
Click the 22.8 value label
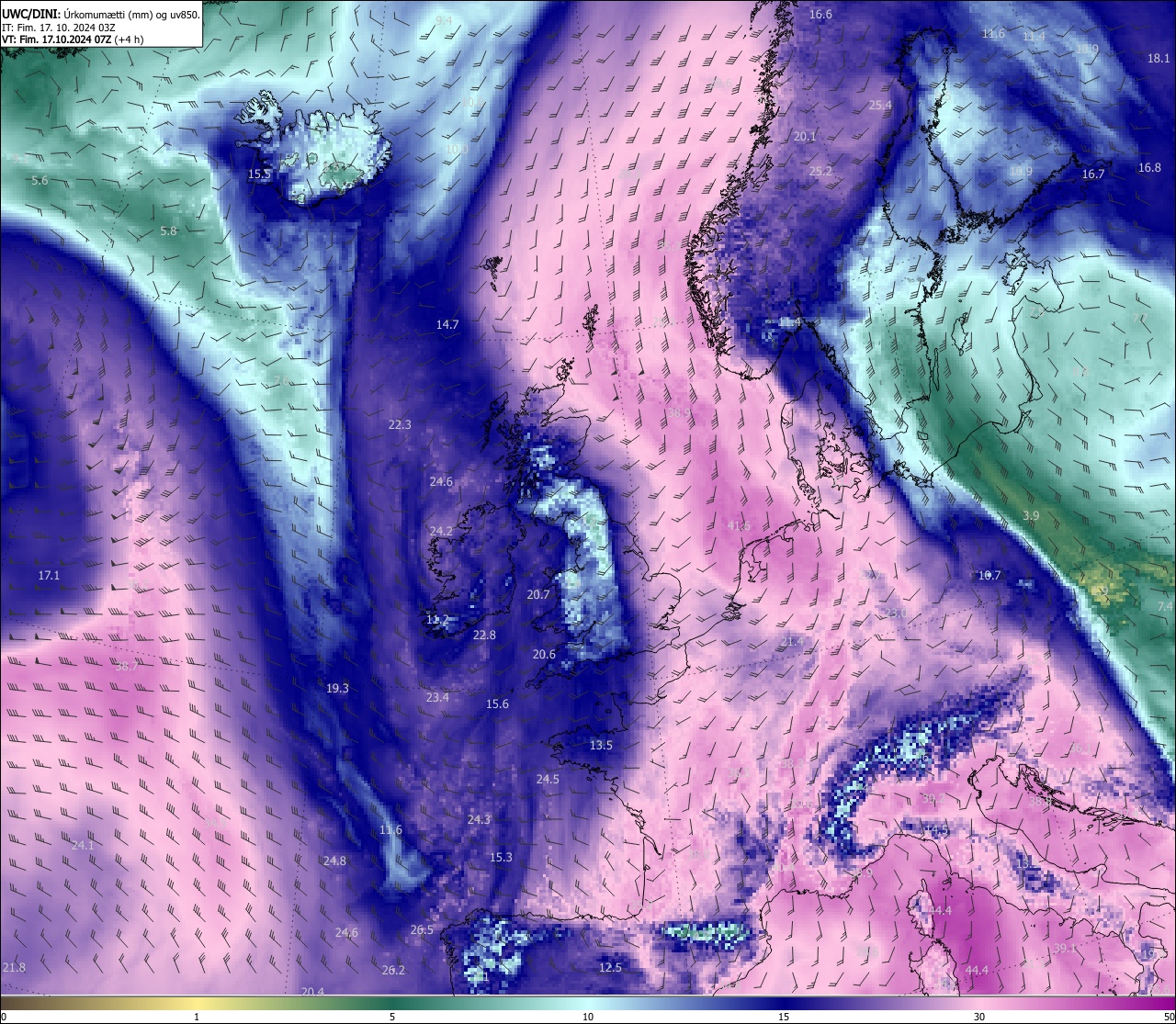pyautogui.click(x=484, y=635)
